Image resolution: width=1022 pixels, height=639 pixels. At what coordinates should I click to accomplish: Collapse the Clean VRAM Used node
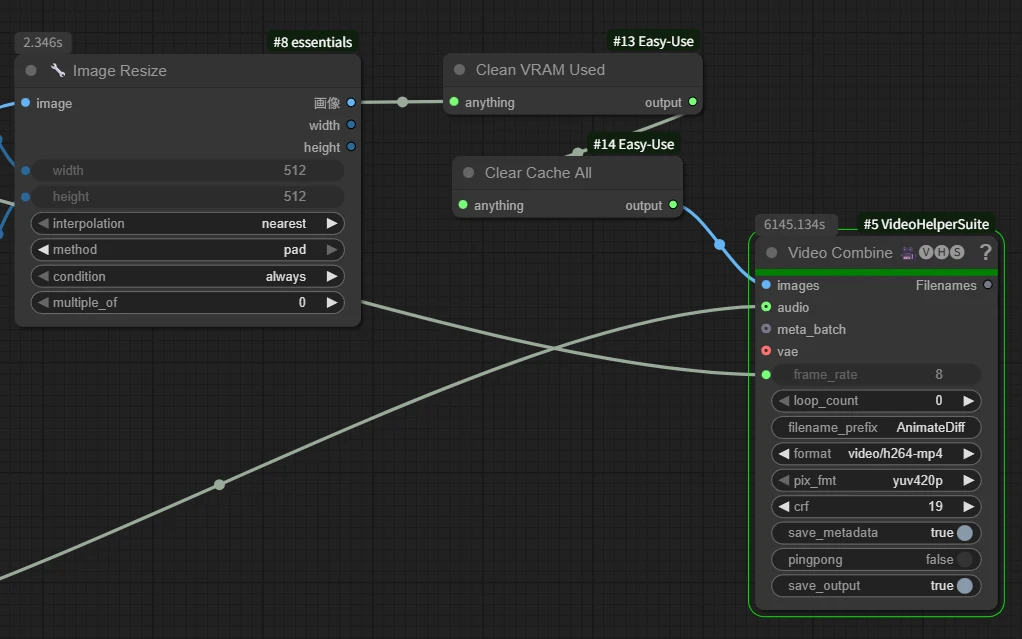coord(460,70)
